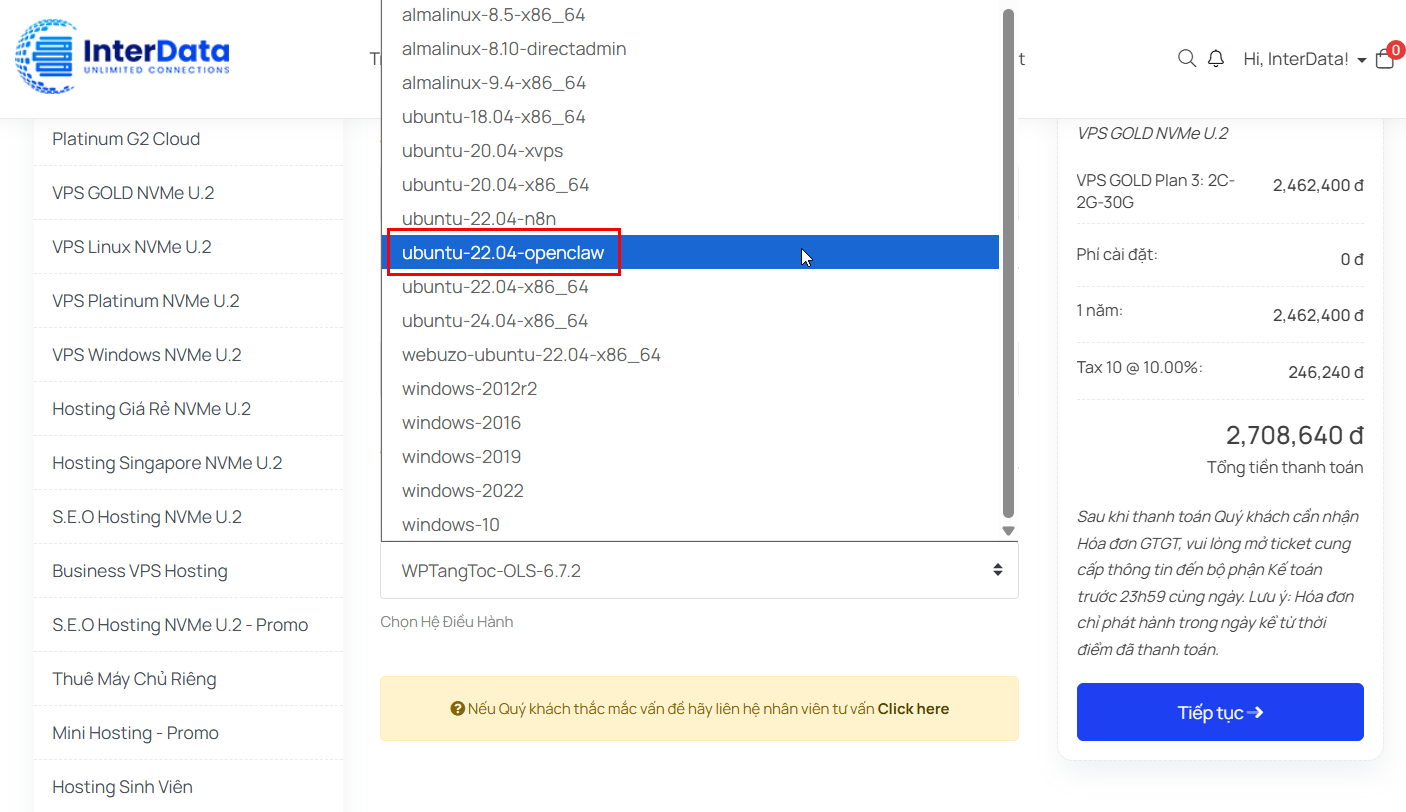Screen dimensions: 1406x812
Task: Open the notifications bell icon
Action: (1216, 59)
